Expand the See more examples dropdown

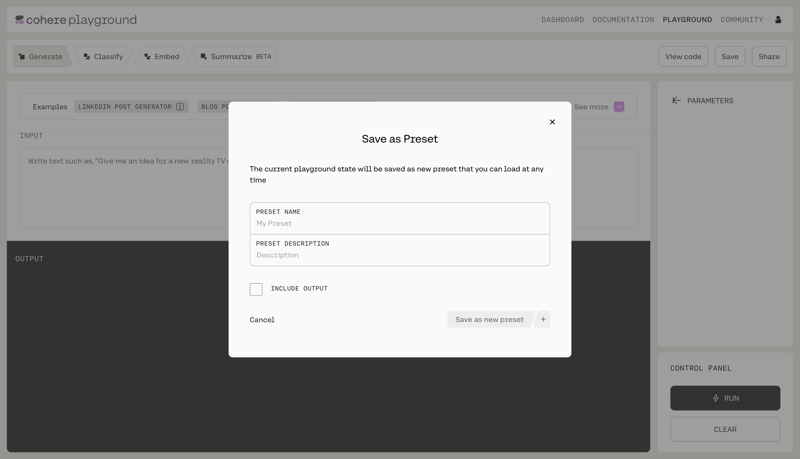[618, 107]
